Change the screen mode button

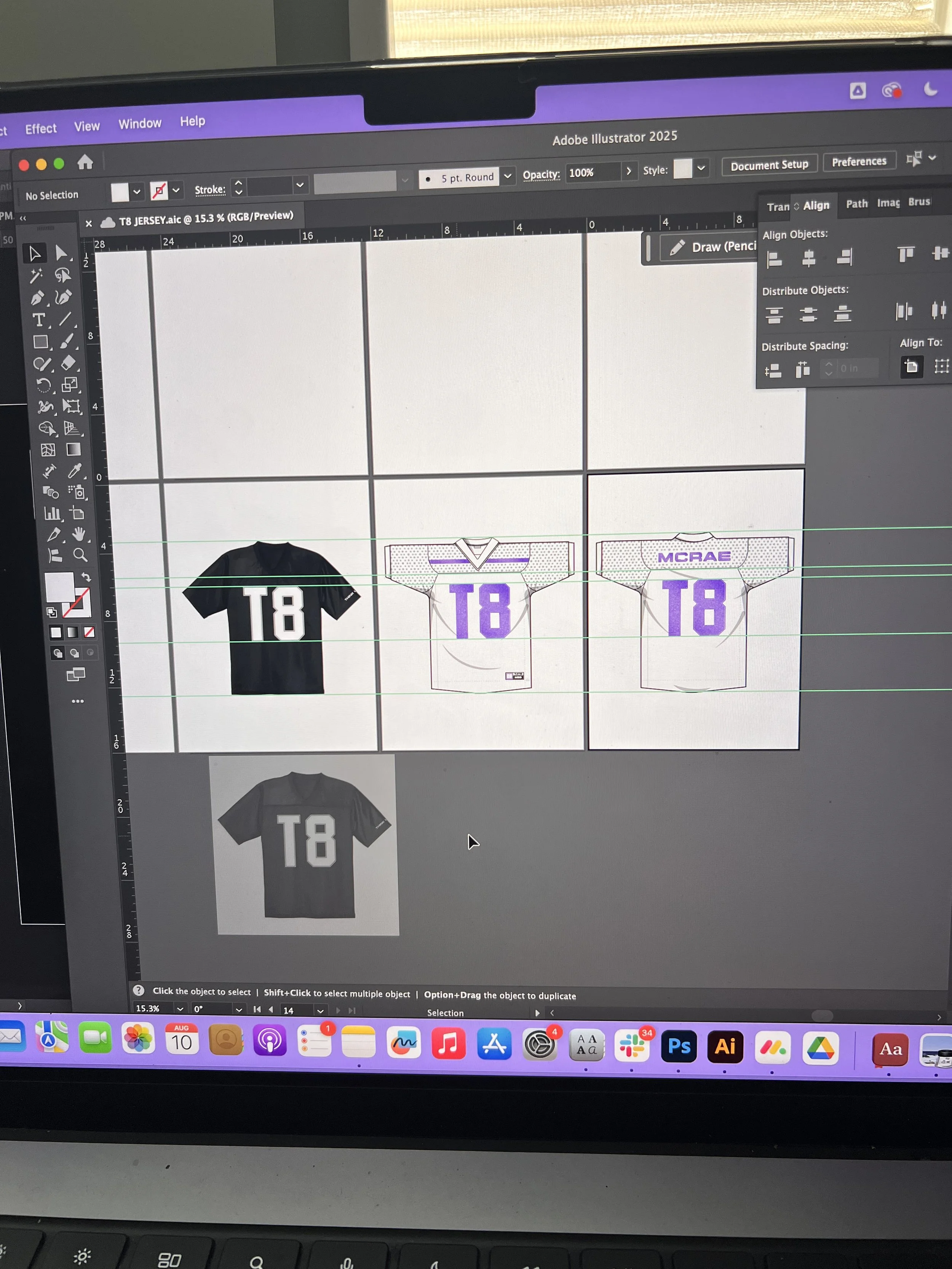pyautogui.click(x=76, y=675)
